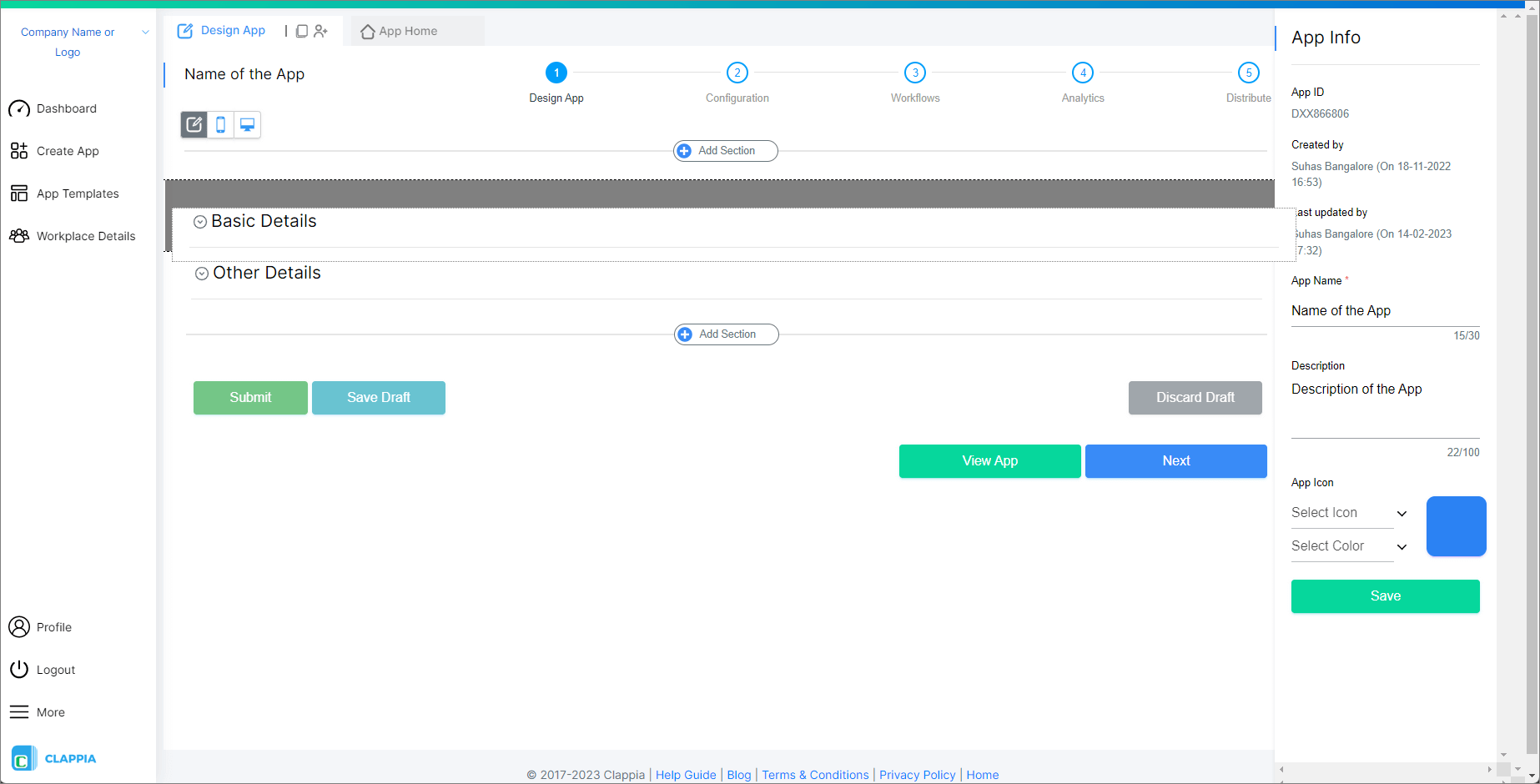Expand the Company Name chevron
This screenshot has width=1540, height=784.
pyautogui.click(x=144, y=32)
